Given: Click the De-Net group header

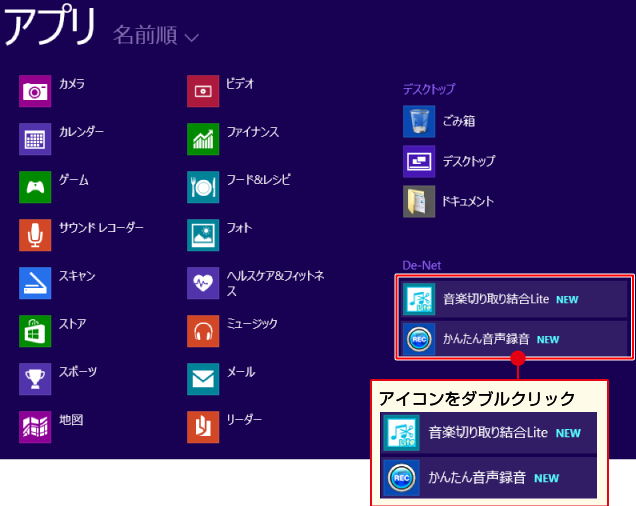Looking at the screenshot, I should [421, 266].
